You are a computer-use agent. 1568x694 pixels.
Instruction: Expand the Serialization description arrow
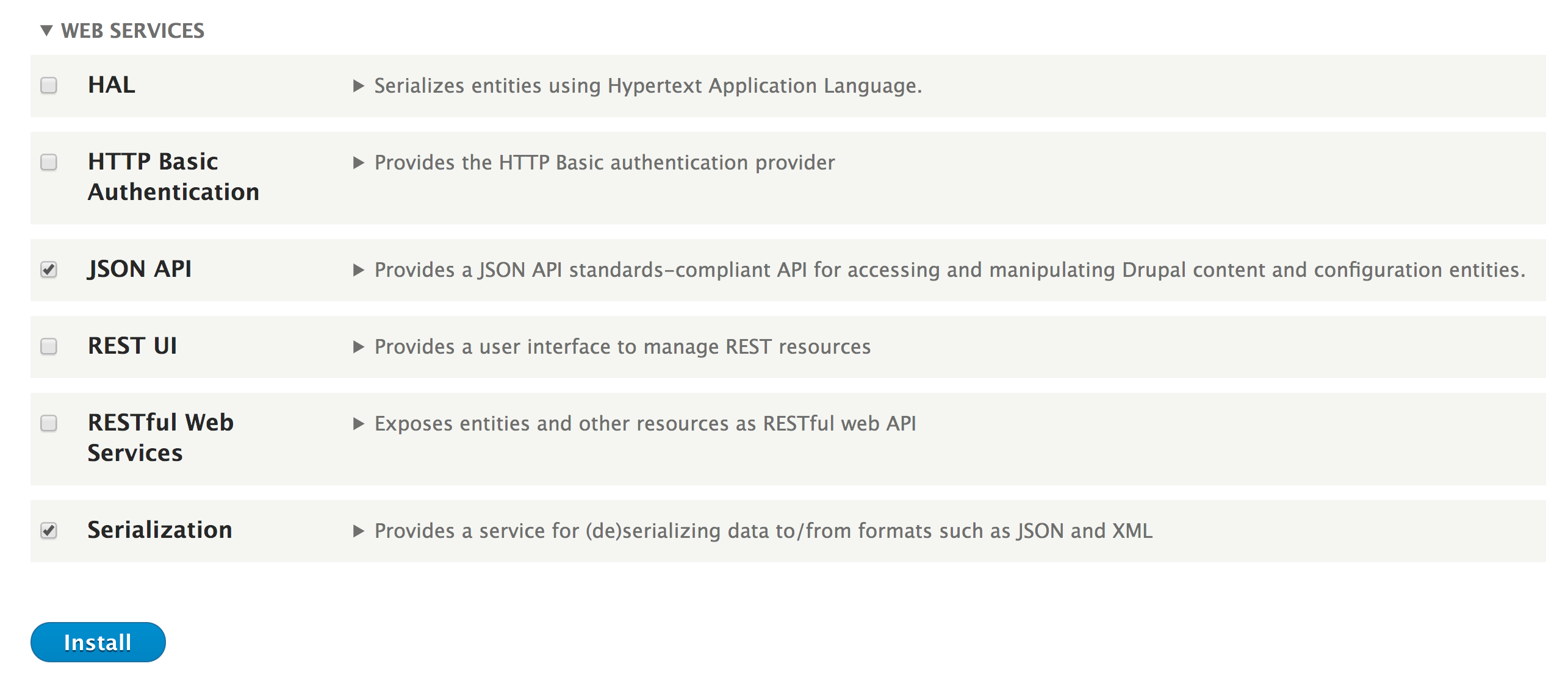coord(359,531)
